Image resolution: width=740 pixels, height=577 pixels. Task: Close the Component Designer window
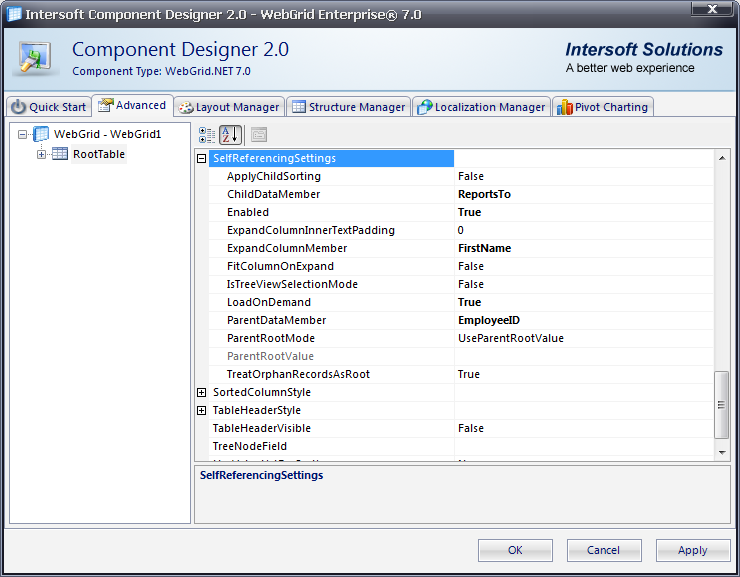pos(712,9)
